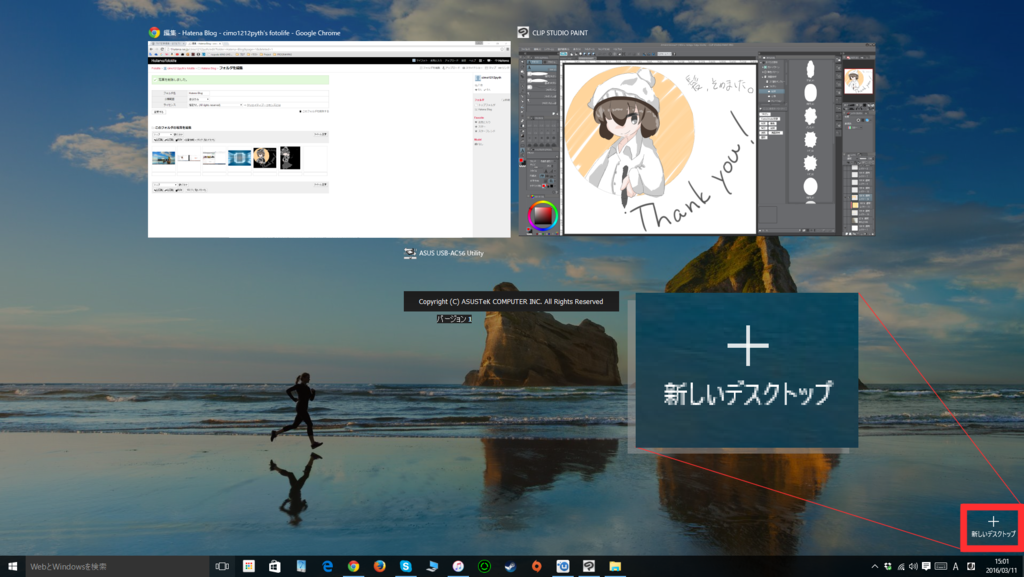Switch to Google Chrome via taskbar icon
1024x577 pixels.
click(353, 566)
